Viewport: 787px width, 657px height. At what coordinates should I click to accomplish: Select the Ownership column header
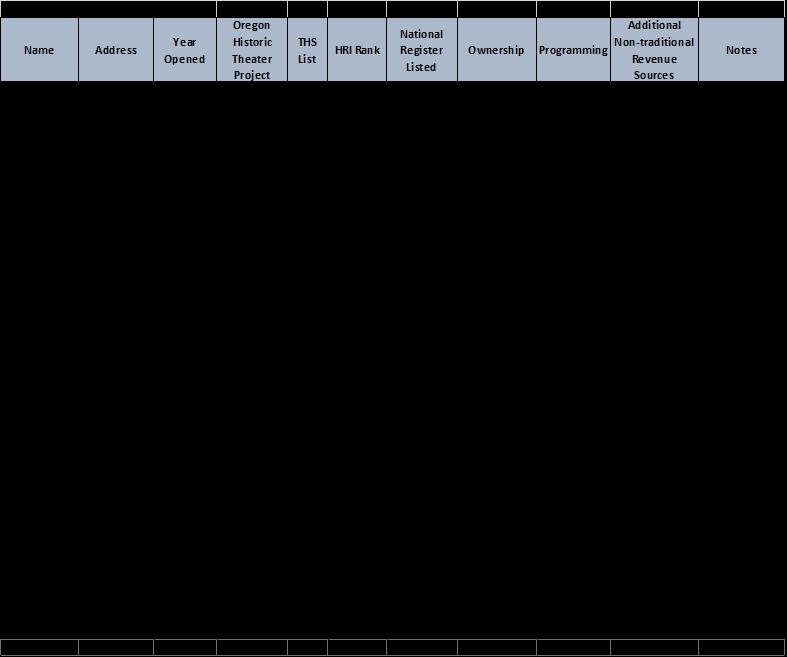pyautogui.click(x=496, y=50)
